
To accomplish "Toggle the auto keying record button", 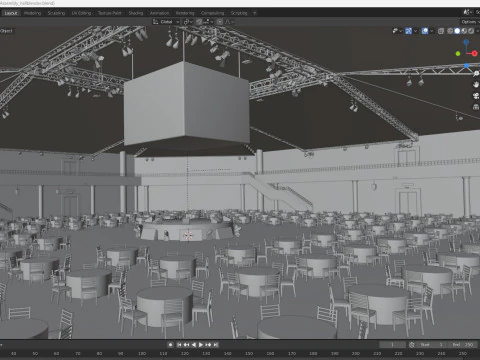I will tap(170, 345).
